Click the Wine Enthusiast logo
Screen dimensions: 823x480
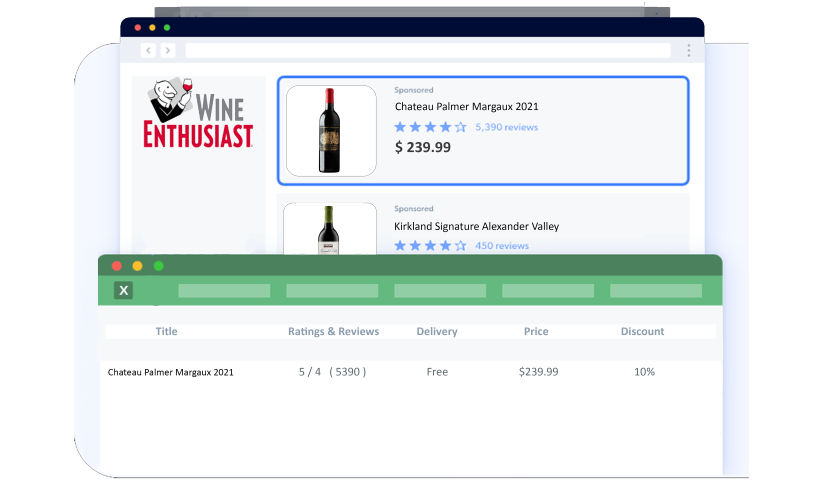point(198,112)
